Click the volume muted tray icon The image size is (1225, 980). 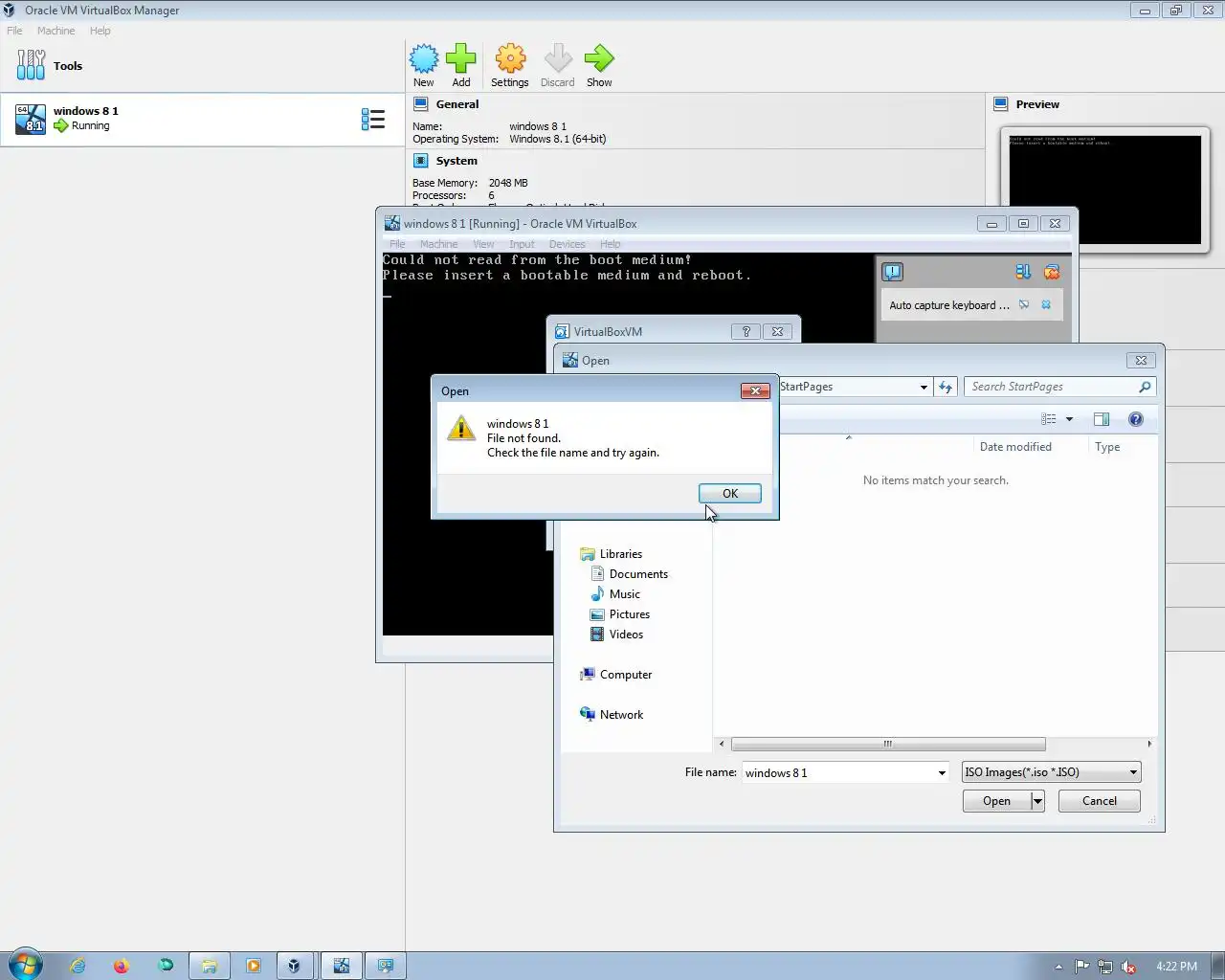coord(1128,967)
